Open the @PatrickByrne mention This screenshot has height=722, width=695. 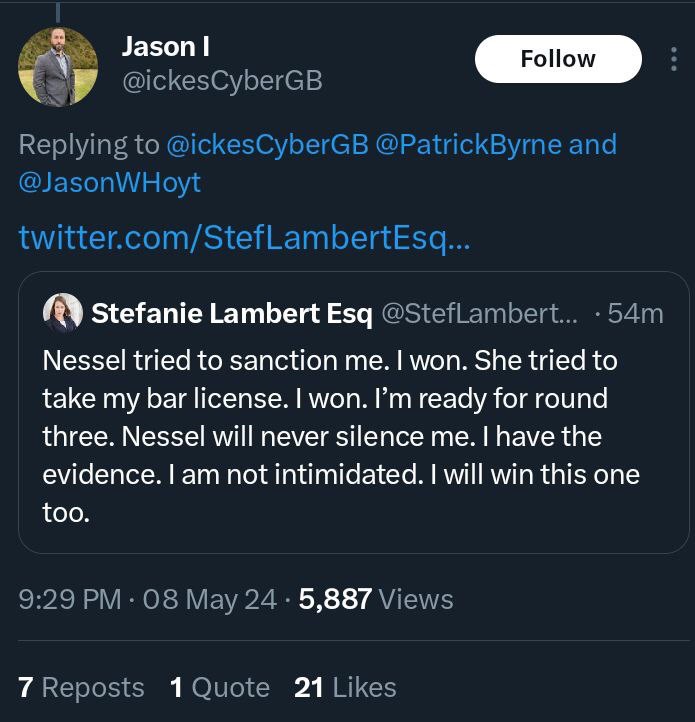468,145
